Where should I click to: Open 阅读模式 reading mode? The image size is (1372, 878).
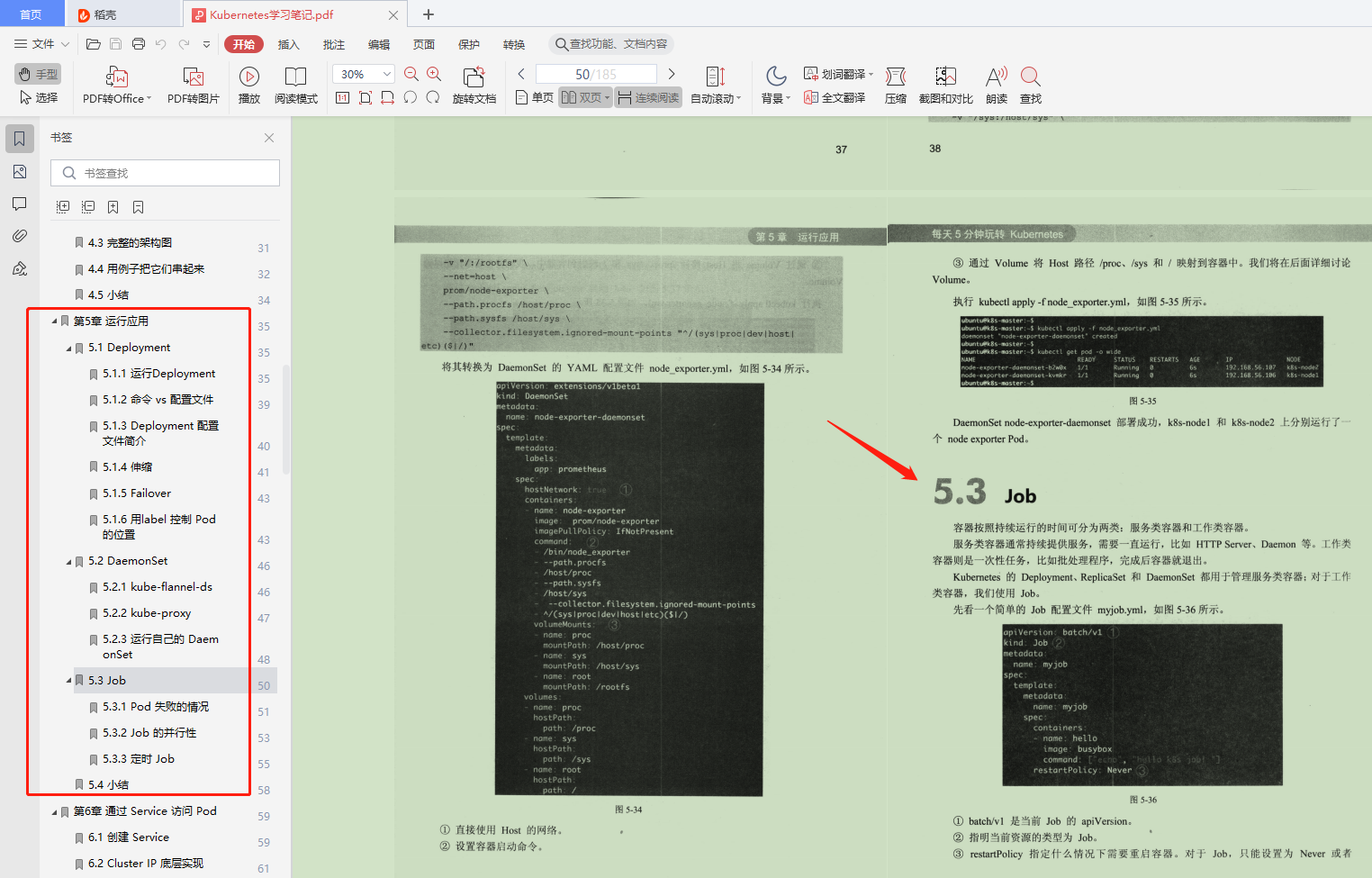pyautogui.click(x=296, y=85)
